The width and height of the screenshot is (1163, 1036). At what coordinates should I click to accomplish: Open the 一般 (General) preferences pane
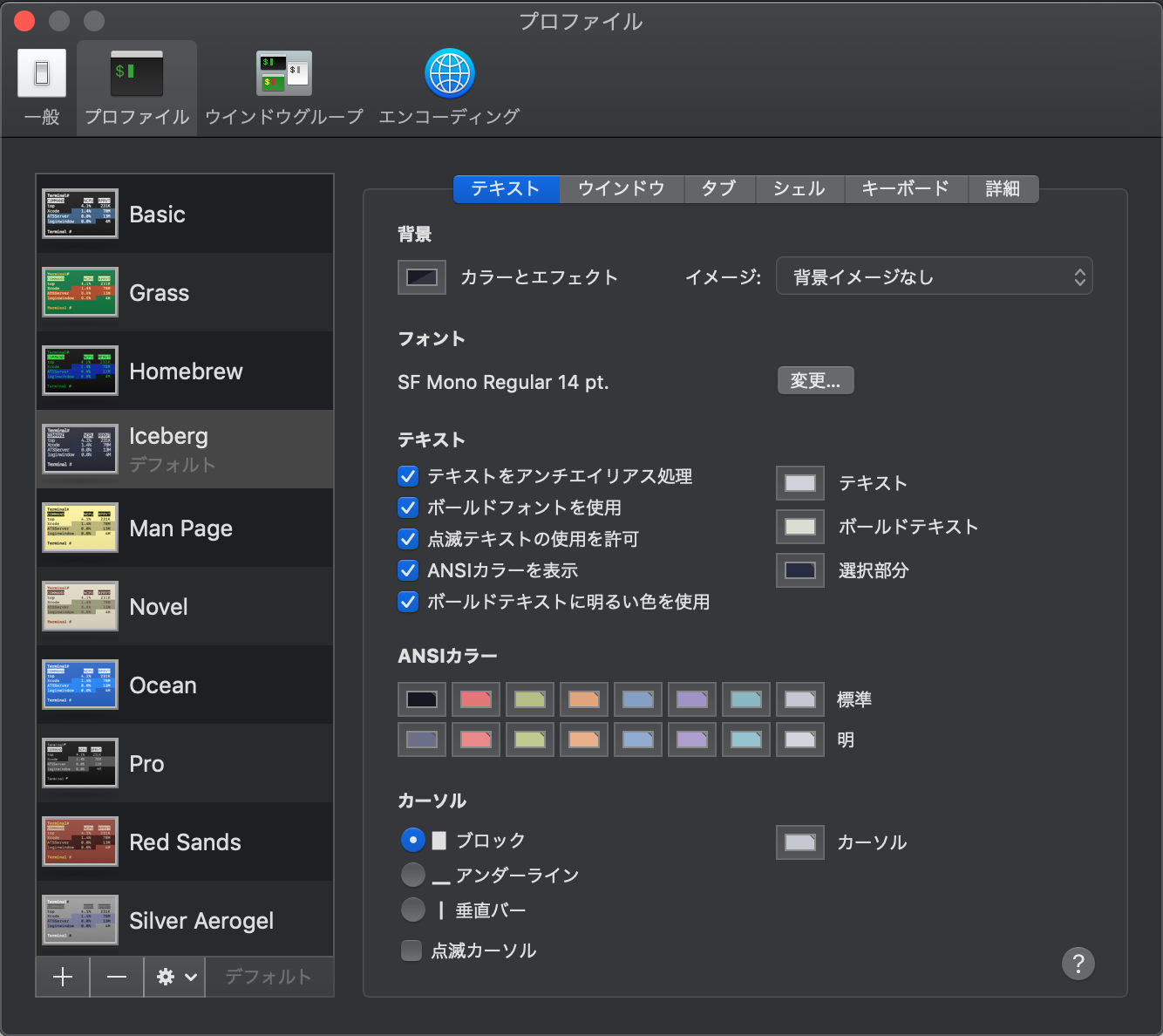tap(40, 87)
